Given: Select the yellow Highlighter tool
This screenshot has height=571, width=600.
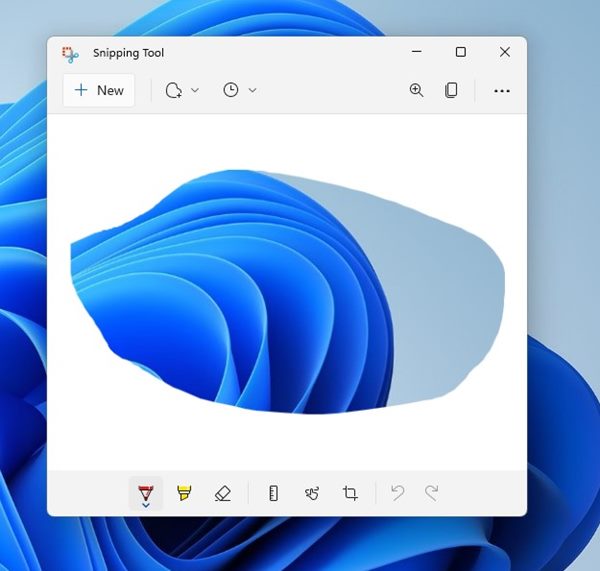Looking at the screenshot, I should [184, 493].
